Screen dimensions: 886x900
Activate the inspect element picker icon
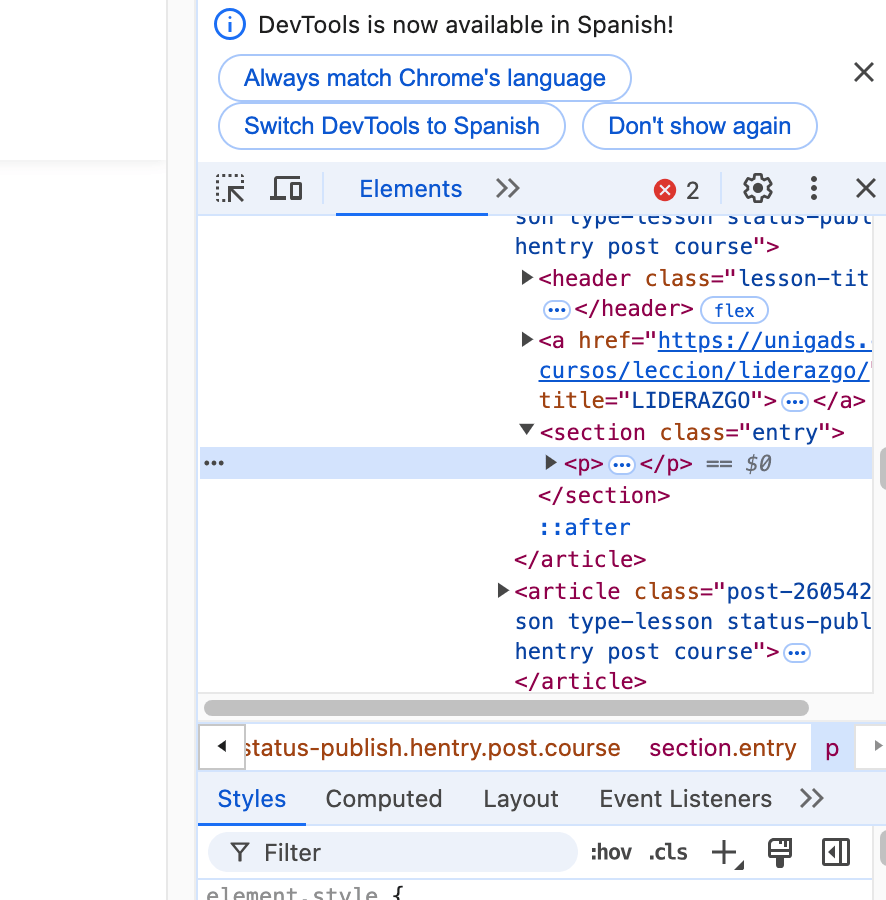(x=230, y=189)
